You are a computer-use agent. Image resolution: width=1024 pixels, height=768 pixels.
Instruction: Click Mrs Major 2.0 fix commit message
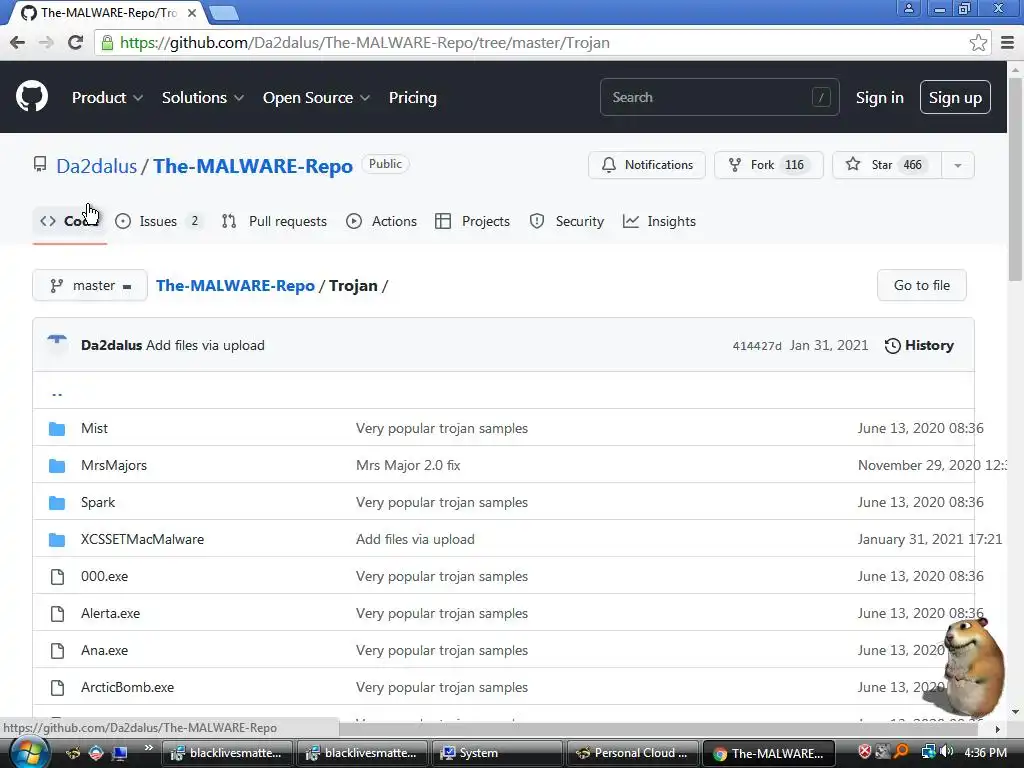click(408, 465)
